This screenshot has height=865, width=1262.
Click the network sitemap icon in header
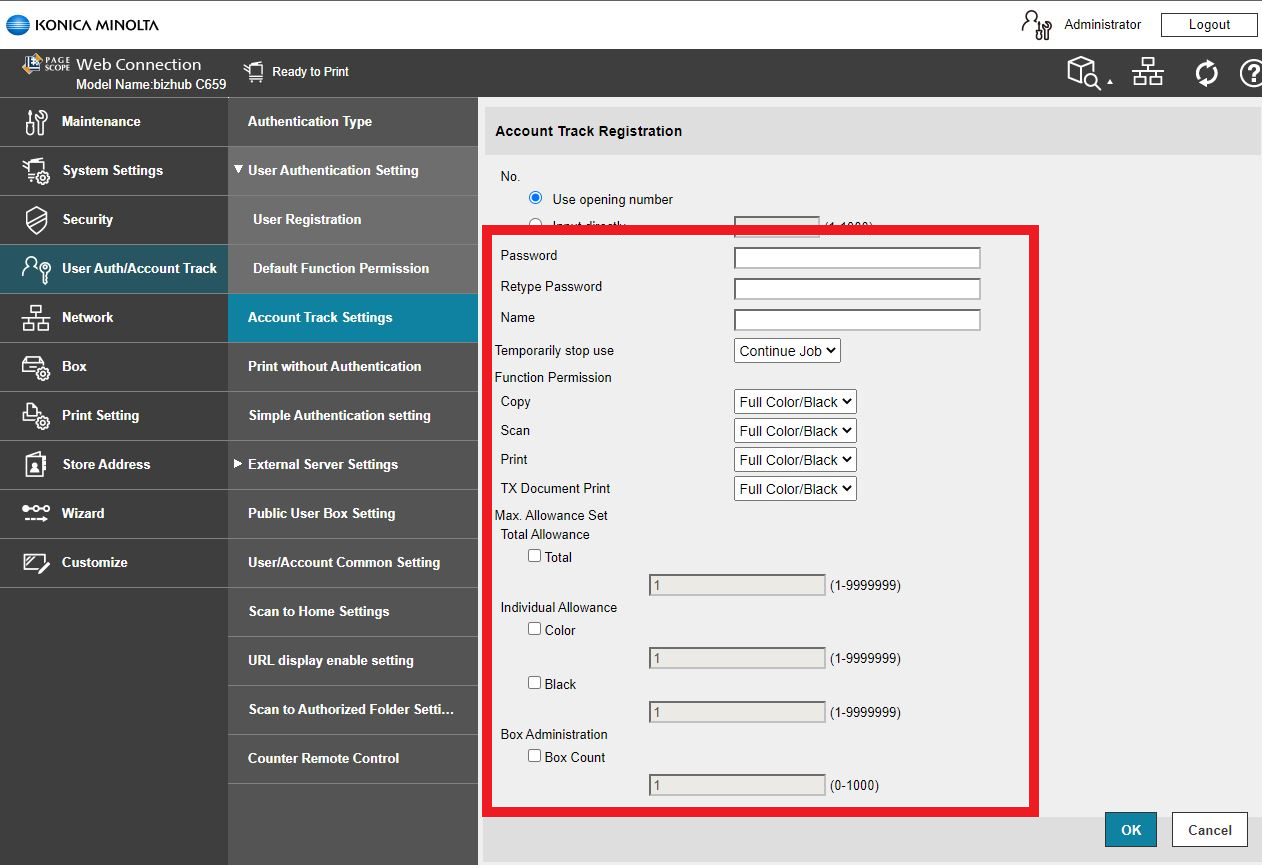click(1148, 73)
